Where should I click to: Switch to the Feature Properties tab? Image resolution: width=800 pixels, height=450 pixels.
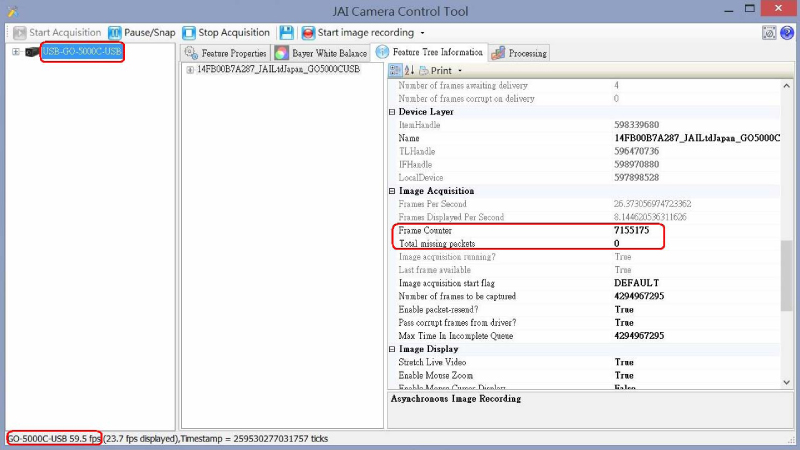pos(226,52)
